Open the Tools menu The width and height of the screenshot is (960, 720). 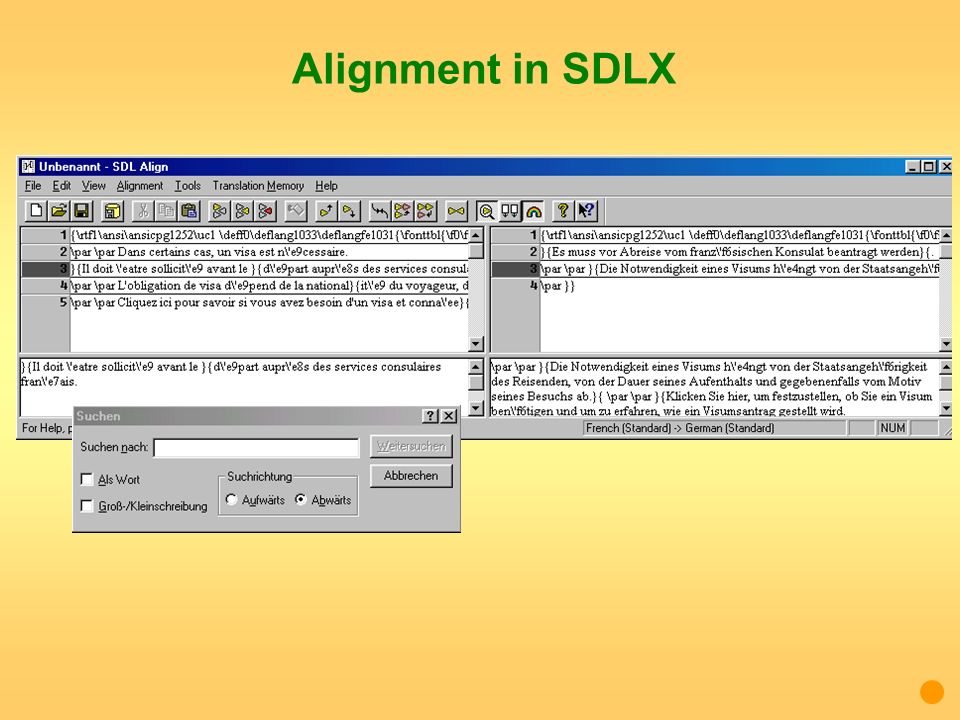187,186
